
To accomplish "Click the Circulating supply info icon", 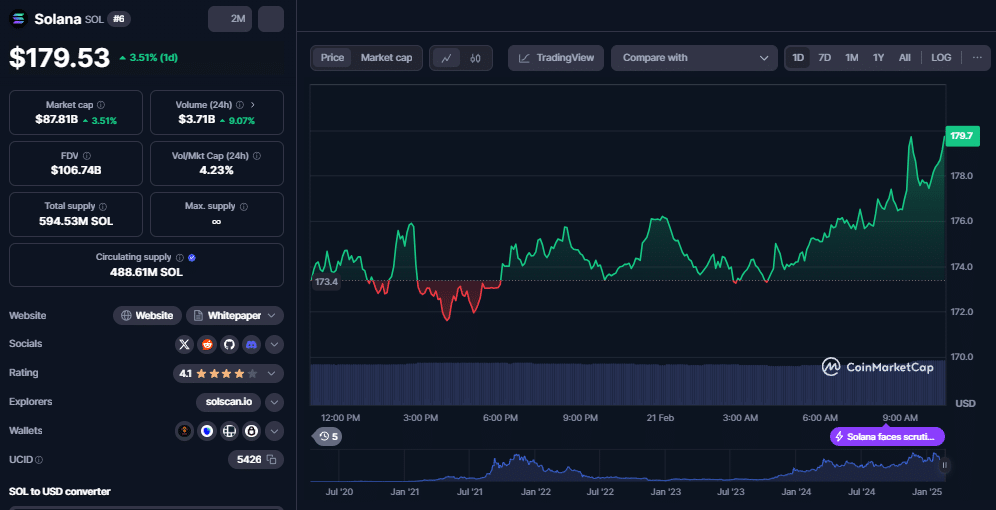I will (x=180, y=258).
